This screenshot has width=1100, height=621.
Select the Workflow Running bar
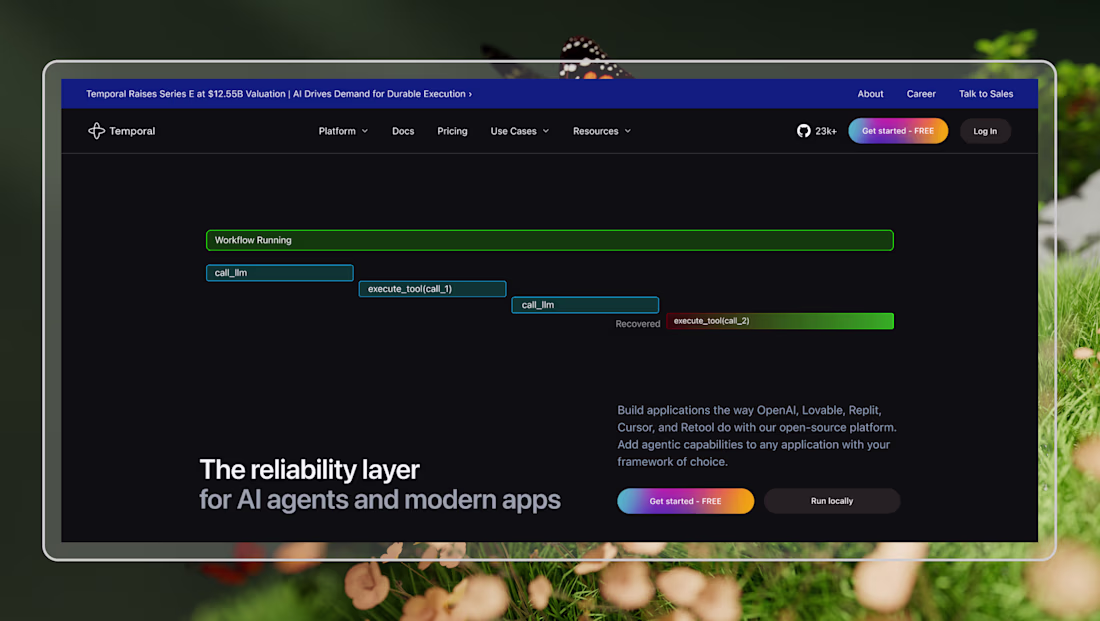pyautogui.click(x=549, y=240)
